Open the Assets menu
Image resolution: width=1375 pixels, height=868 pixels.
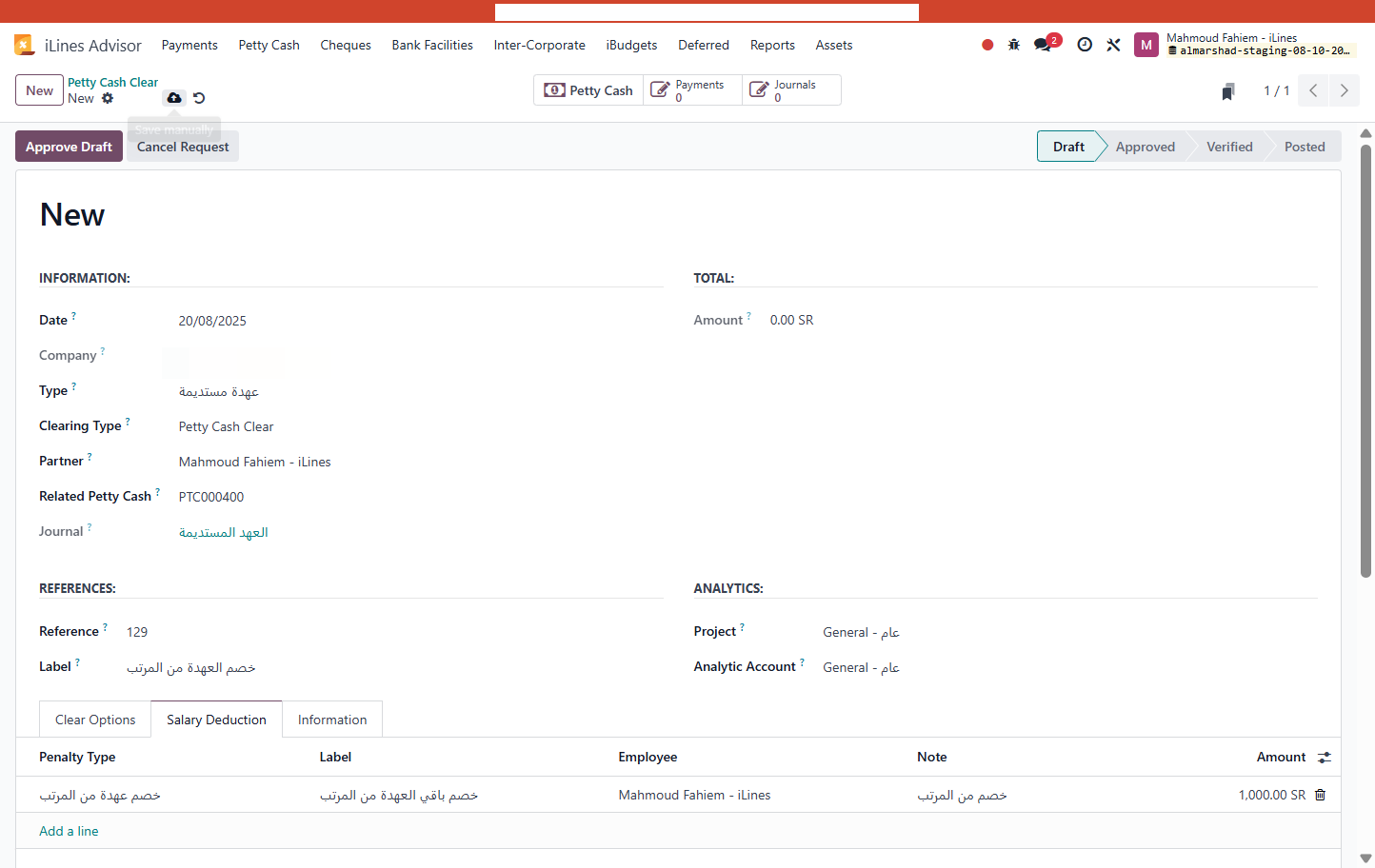[834, 45]
